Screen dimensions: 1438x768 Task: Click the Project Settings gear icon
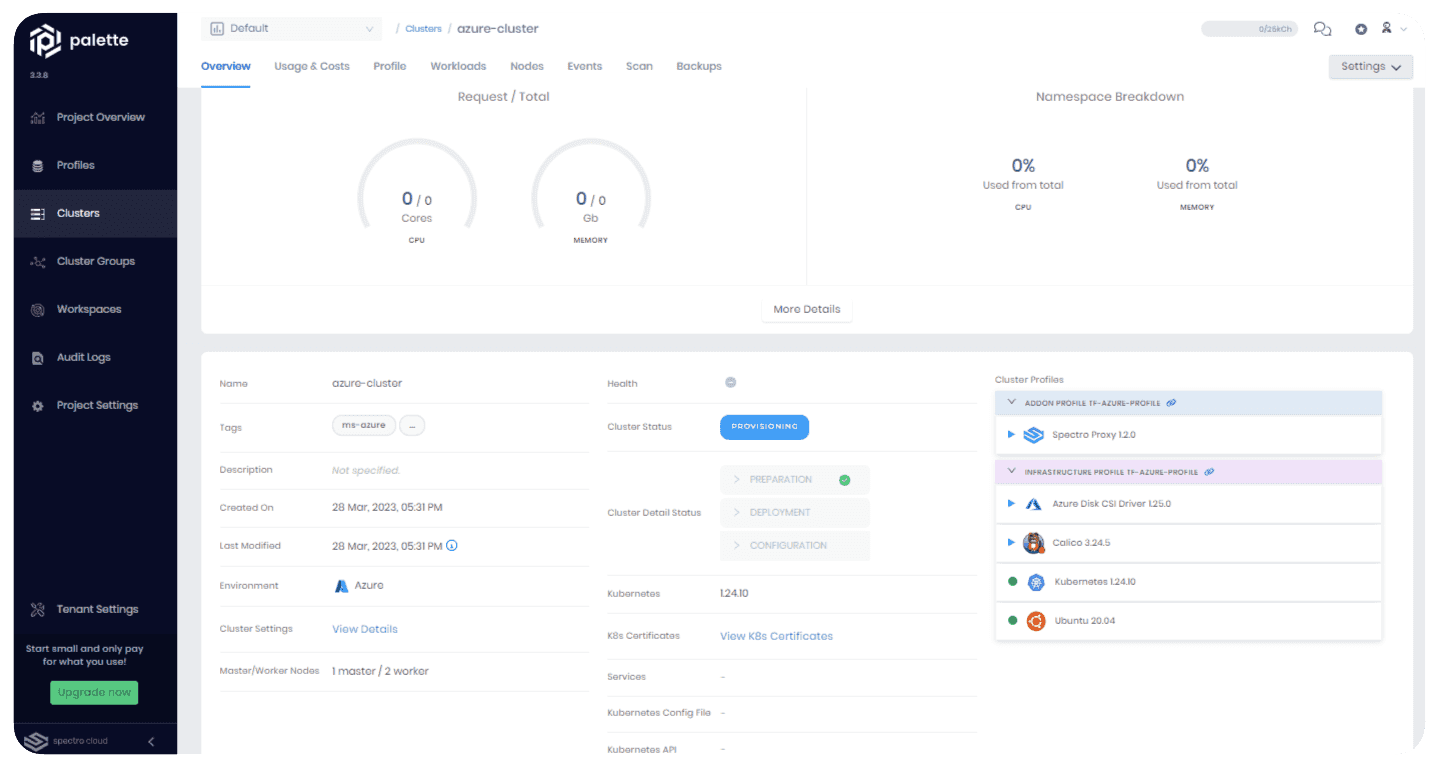coord(38,406)
